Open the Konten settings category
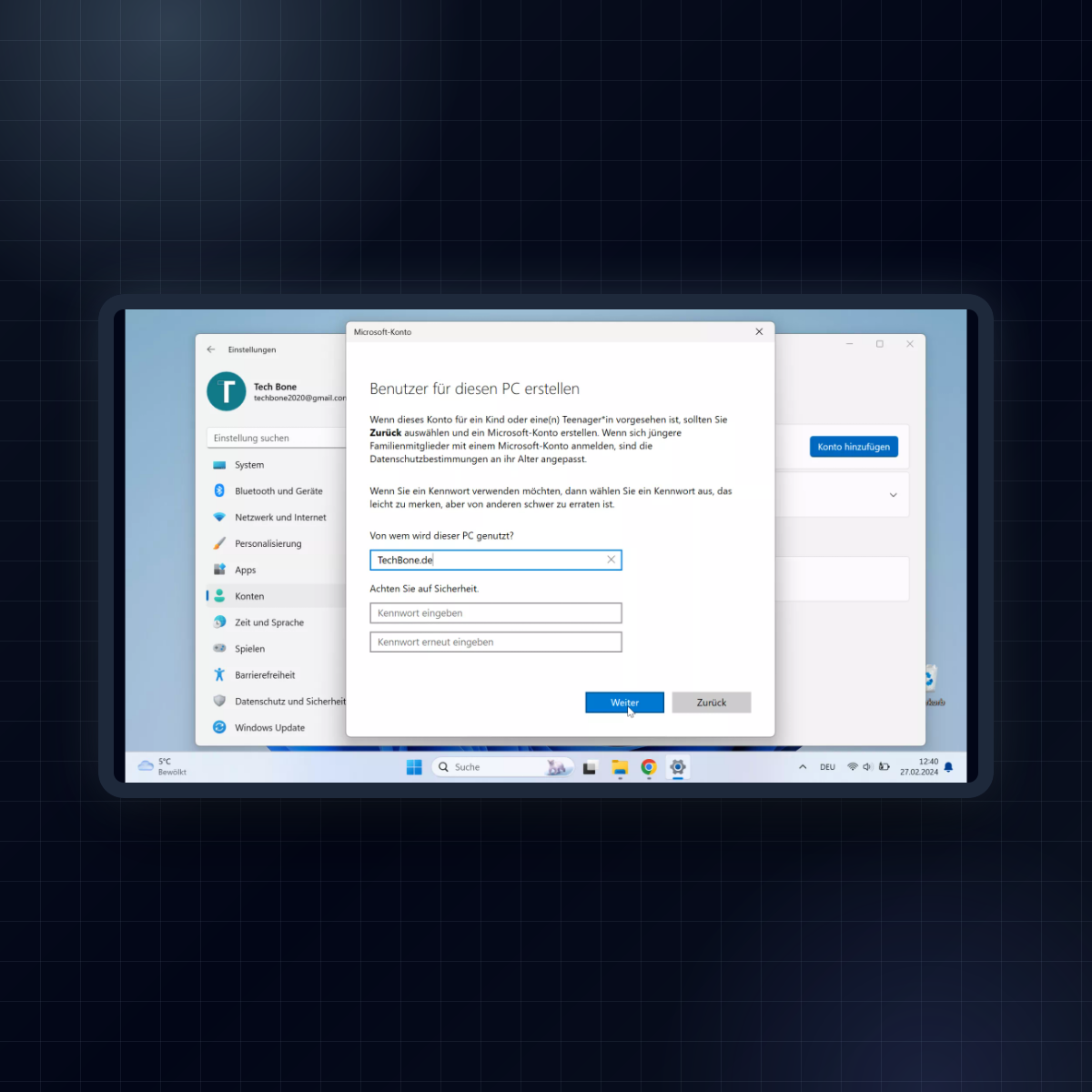The height and width of the screenshot is (1092, 1092). (x=277, y=596)
